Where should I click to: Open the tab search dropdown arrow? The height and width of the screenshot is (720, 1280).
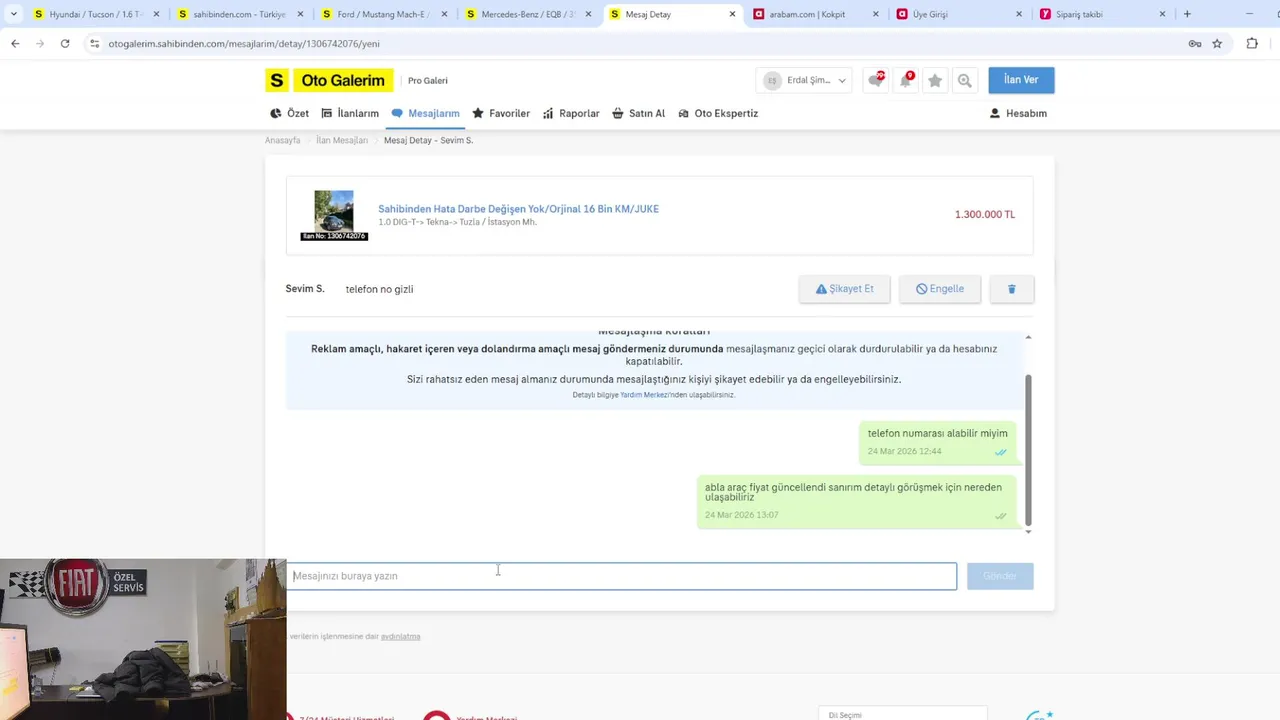click(14, 14)
